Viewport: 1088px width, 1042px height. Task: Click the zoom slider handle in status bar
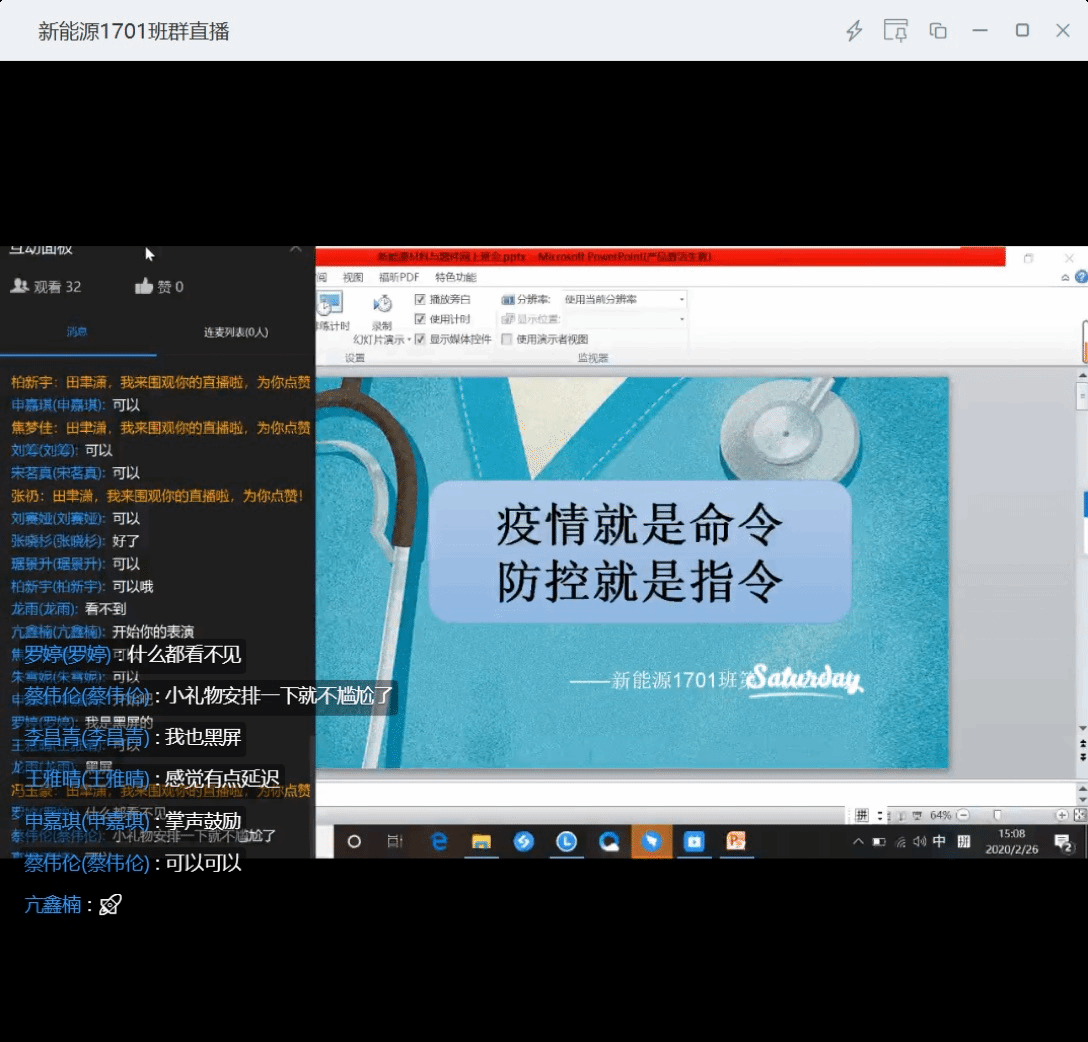click(997, 815)
